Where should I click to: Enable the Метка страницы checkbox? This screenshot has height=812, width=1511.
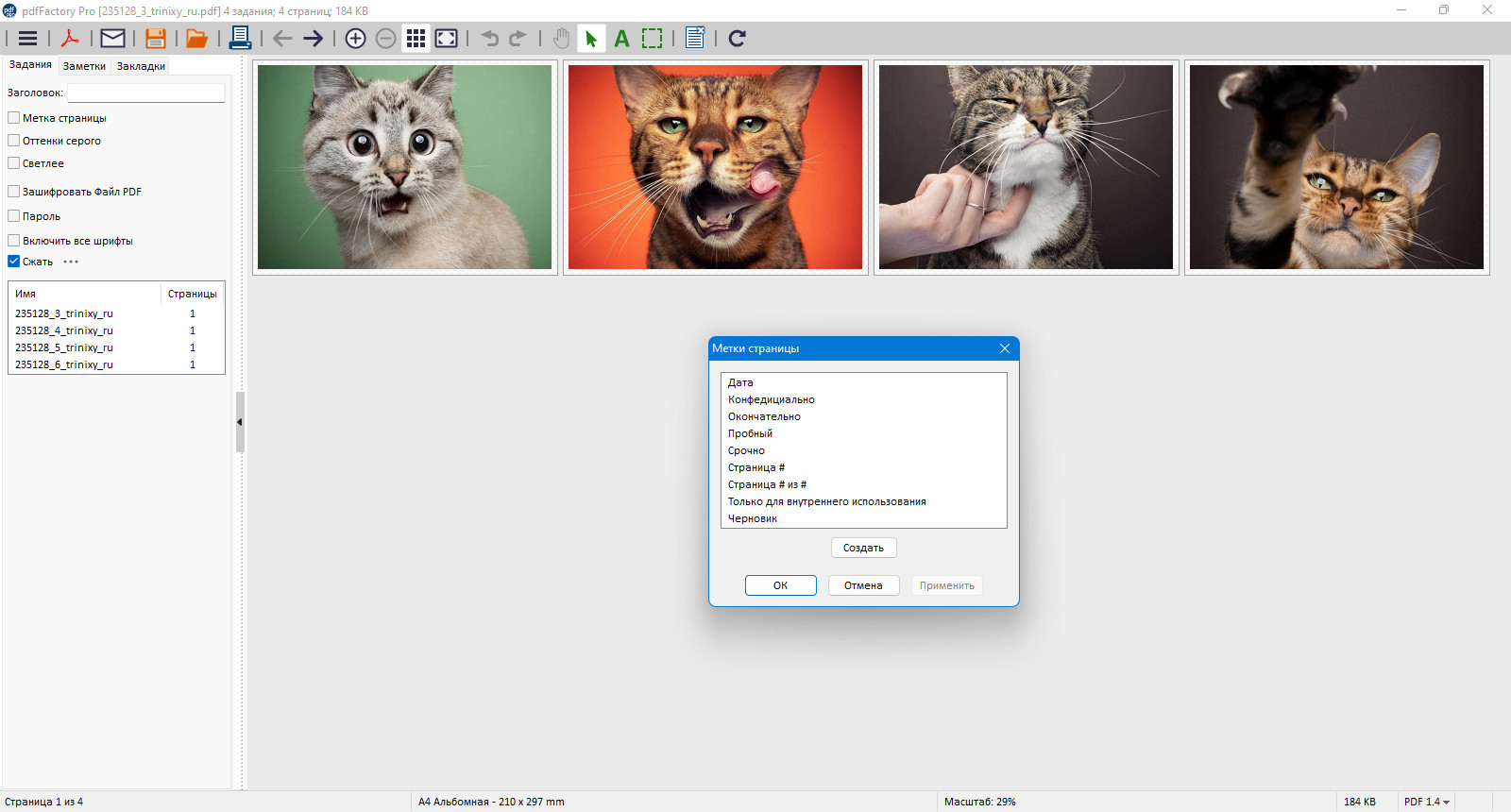point(14,118)
